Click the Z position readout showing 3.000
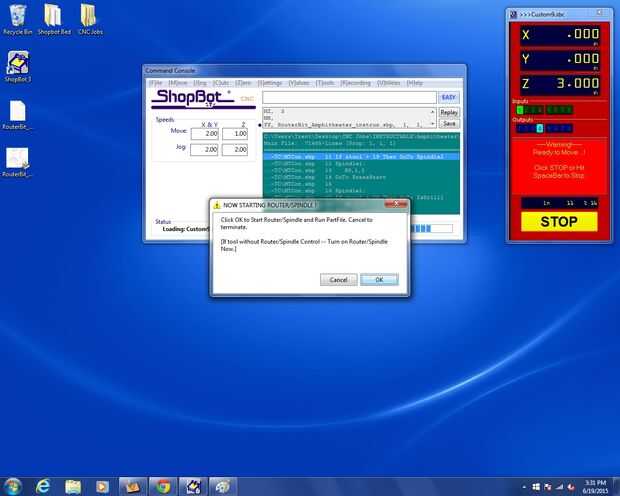 (559, 84)
